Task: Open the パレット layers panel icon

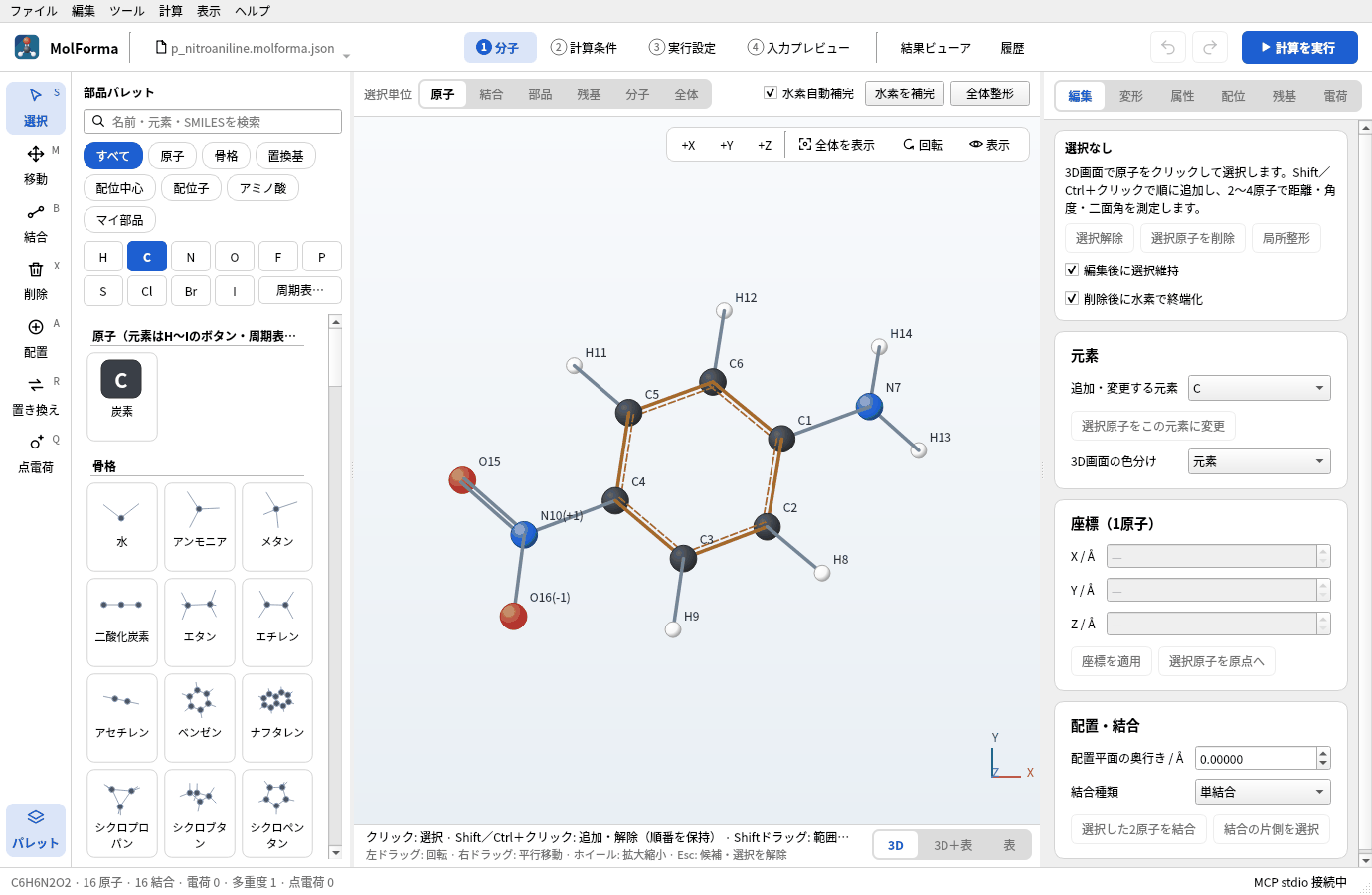Action: click(x=36, y=829)
